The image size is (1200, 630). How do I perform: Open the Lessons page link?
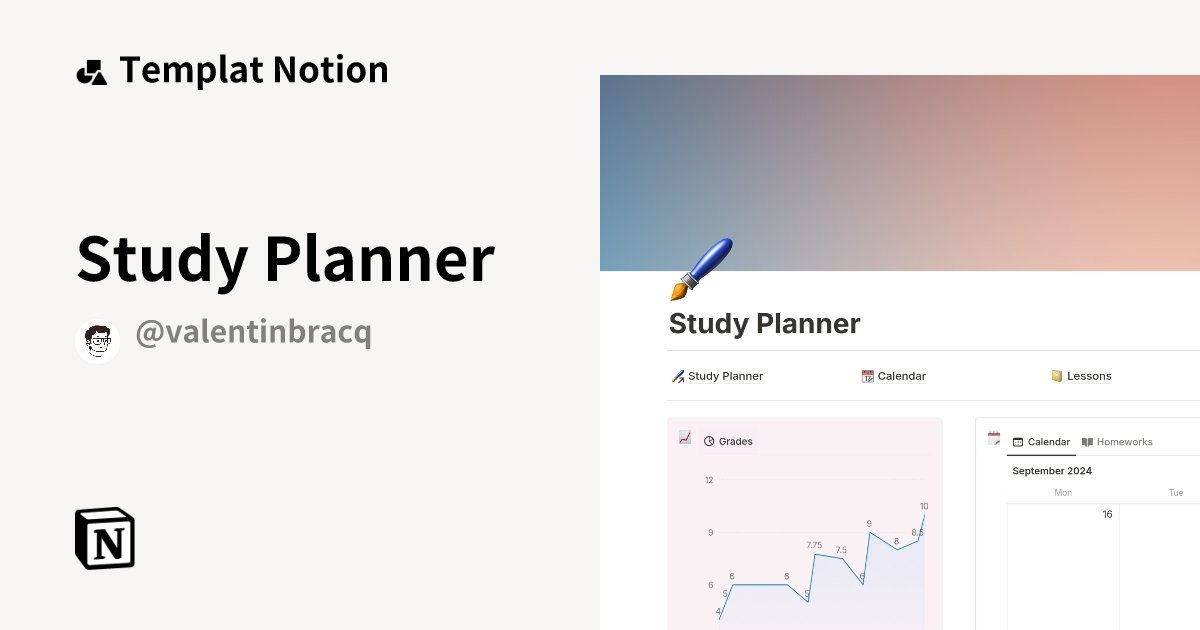[1090, 376]
